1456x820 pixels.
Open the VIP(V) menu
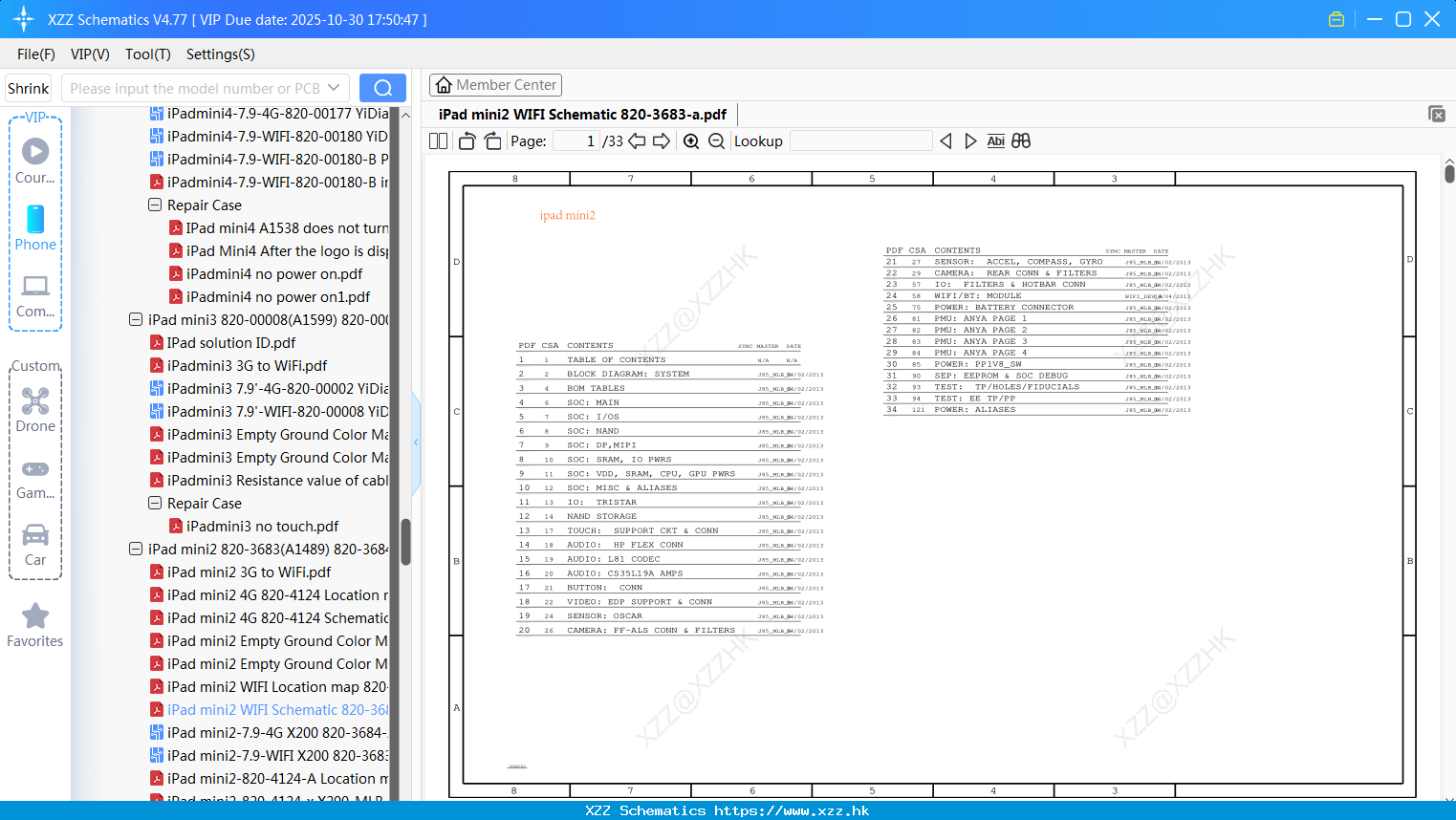[x=90, y=54]
